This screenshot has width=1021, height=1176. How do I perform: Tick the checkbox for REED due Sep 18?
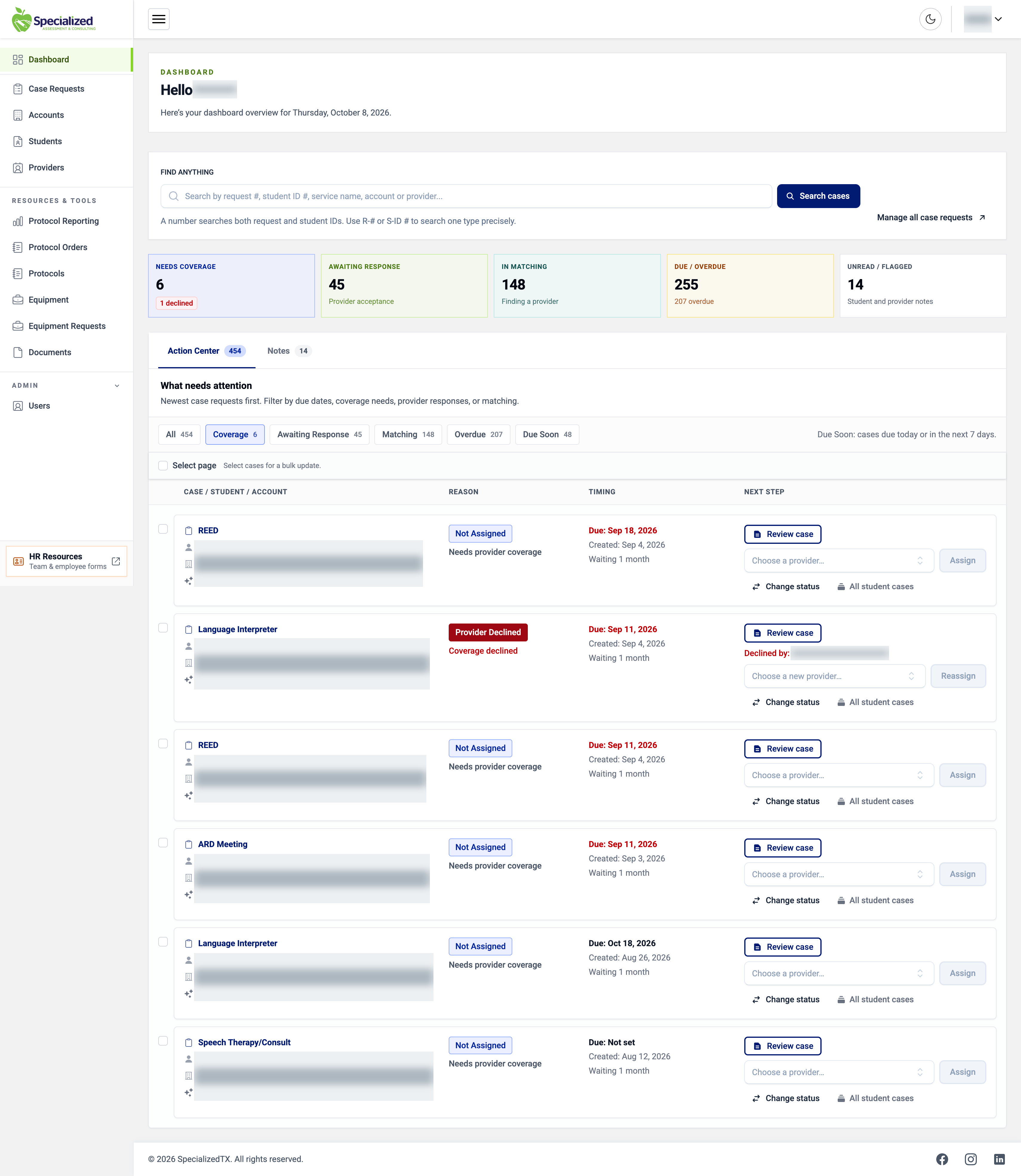coord(163,529)
